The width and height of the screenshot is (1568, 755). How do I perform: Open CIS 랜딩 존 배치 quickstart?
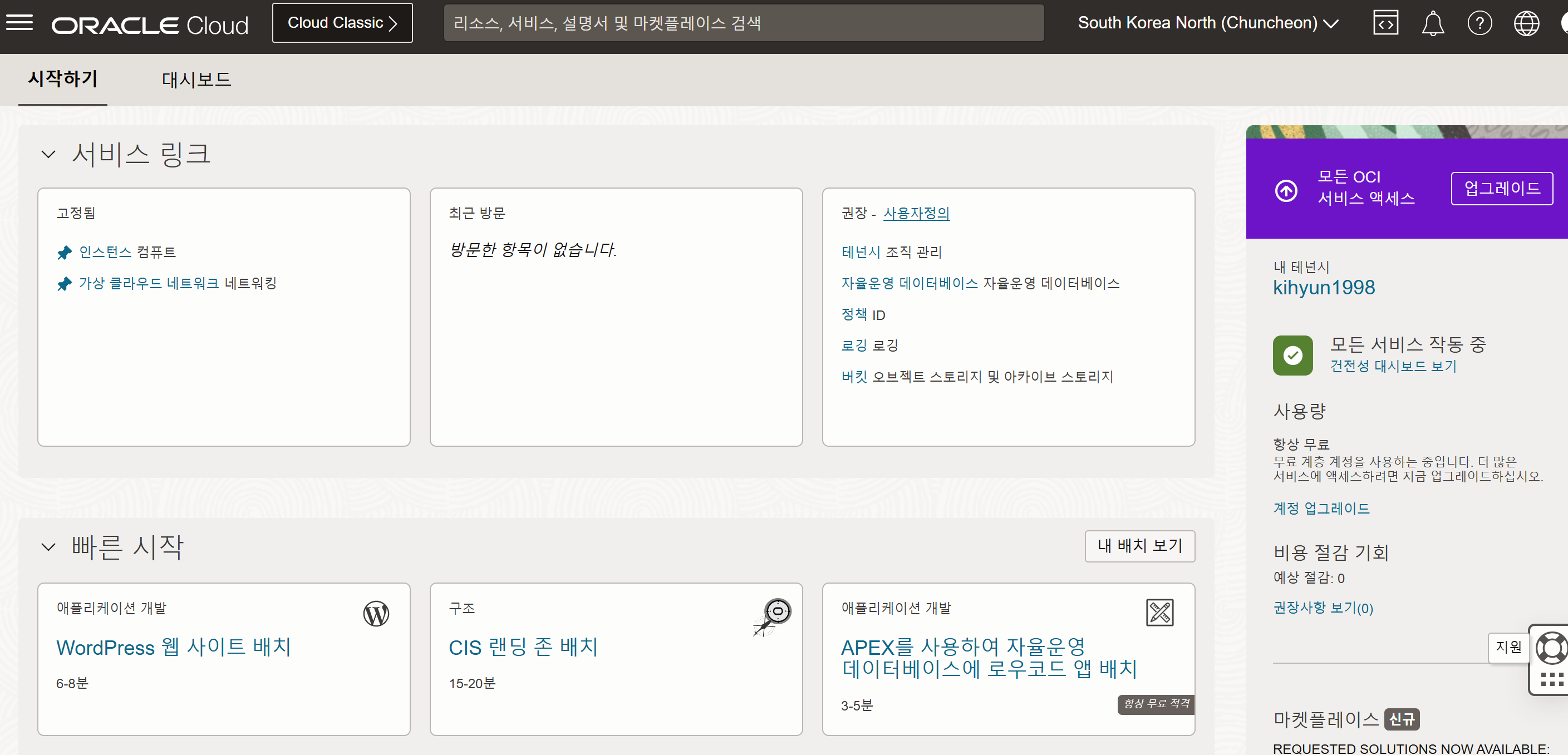coord(523,647)
